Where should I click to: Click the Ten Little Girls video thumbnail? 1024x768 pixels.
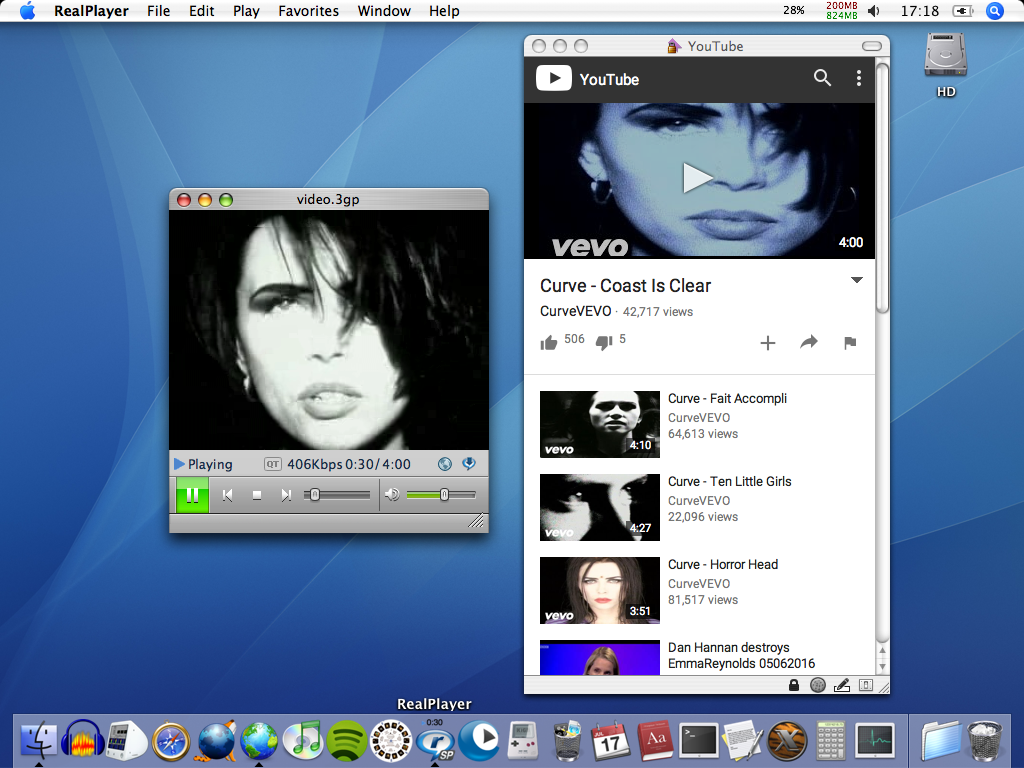(x=600, y=507)
